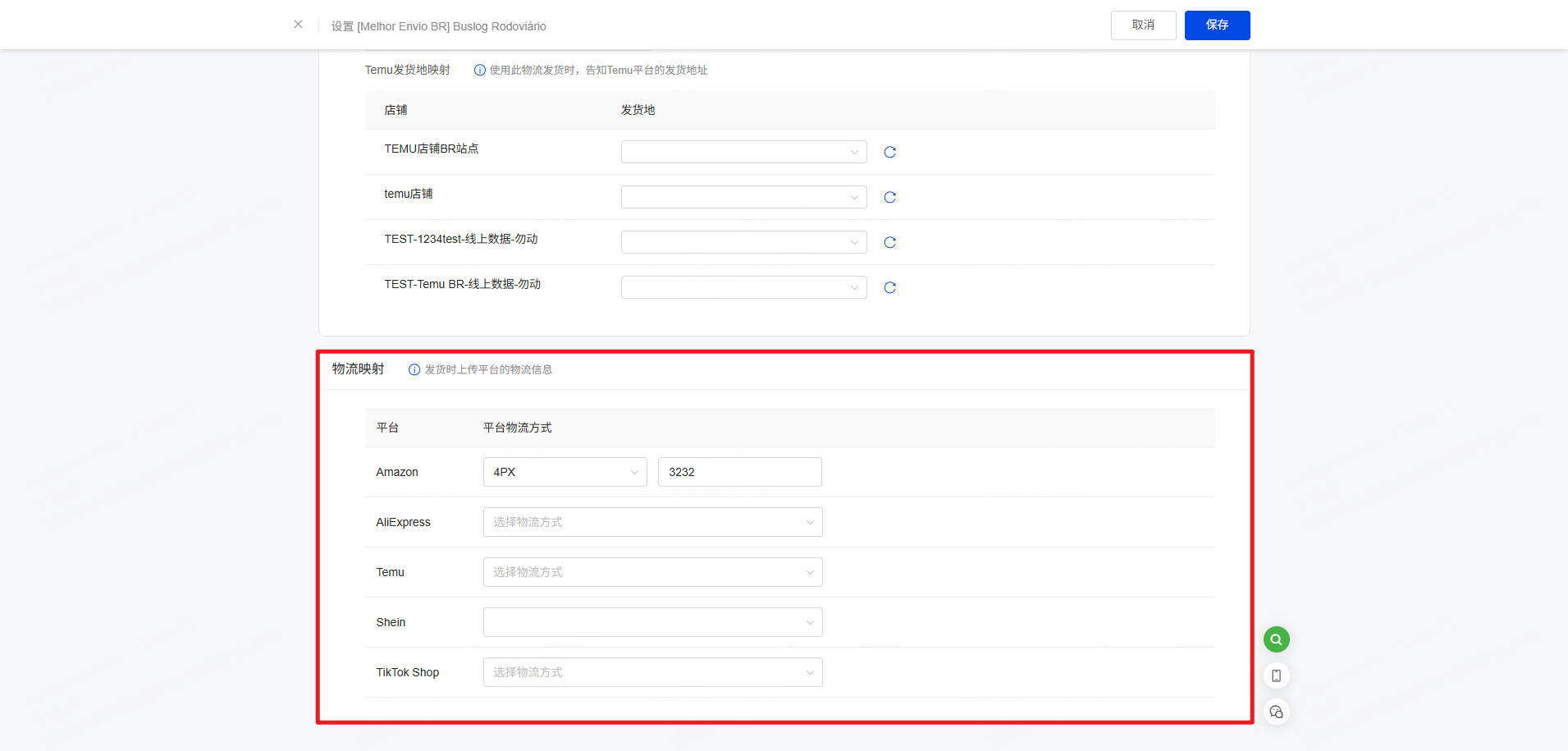Click info icon next to Temu发货地映射
The height and width of the screenshot is (751, 1568).
(x=480, y=71)
